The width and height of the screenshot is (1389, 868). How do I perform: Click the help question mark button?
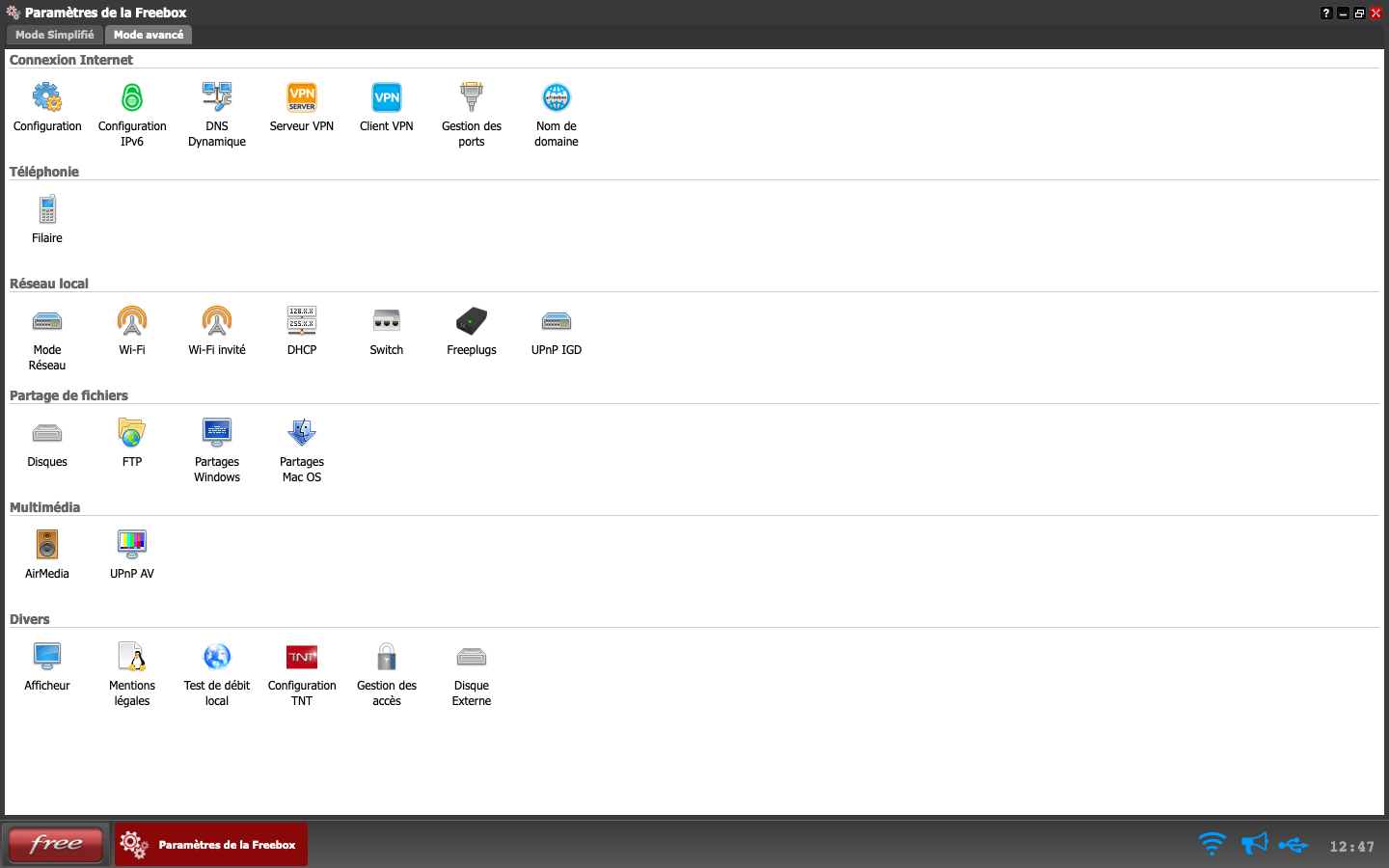coord(1326,13)
